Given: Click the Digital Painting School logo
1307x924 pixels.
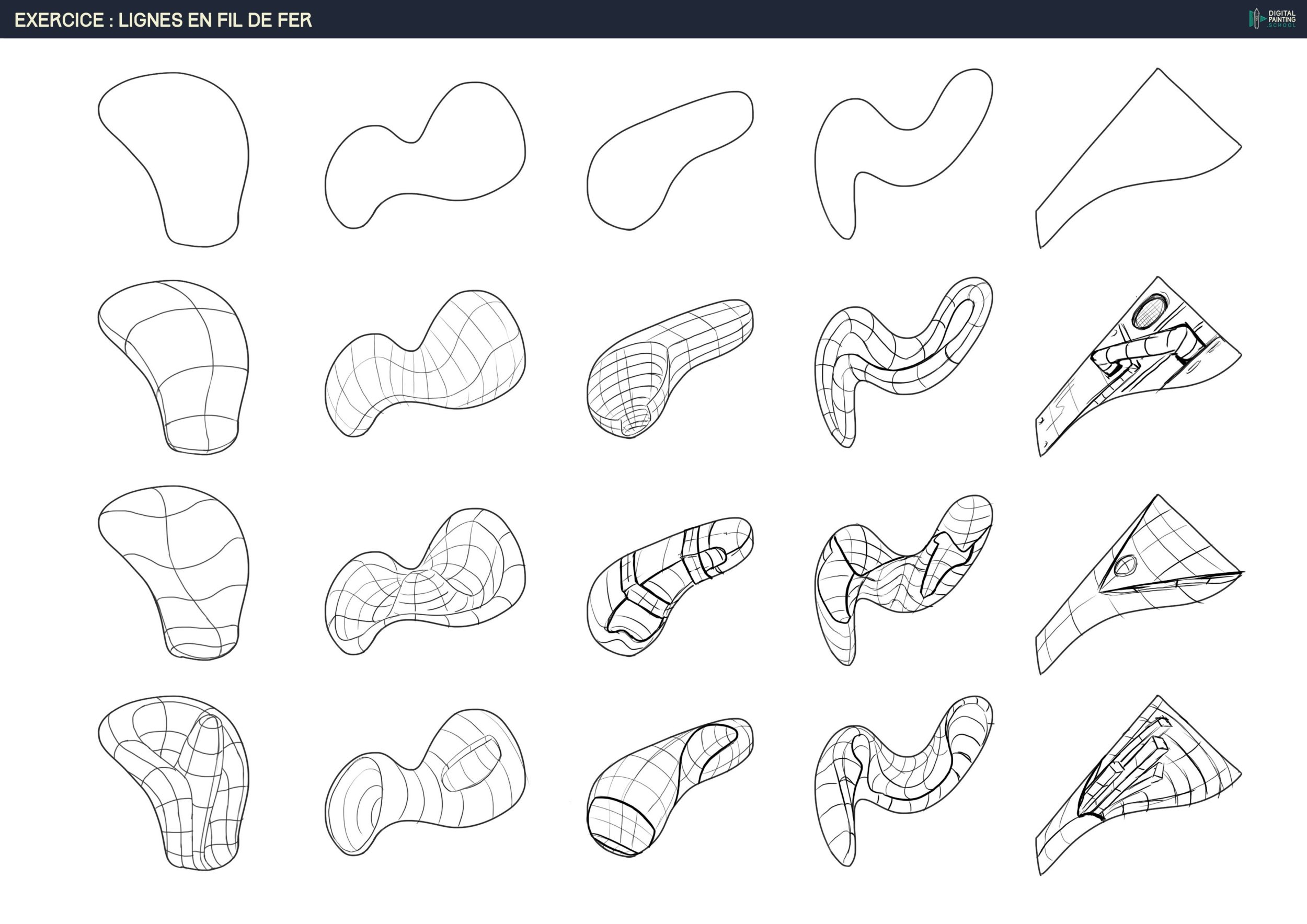Looking at the screenshot, I should tap(1271, 19).
